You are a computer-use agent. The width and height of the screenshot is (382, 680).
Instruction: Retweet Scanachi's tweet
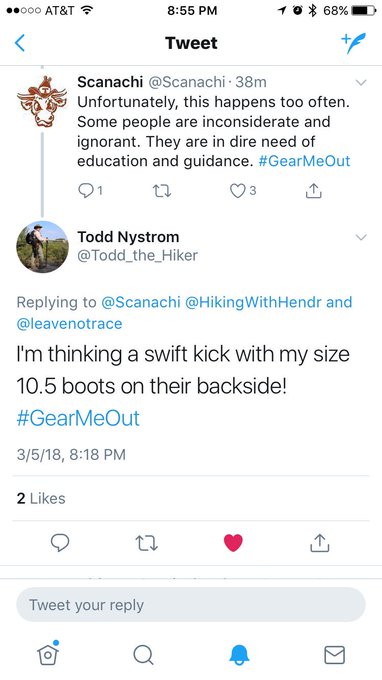[x=163, y=191]
